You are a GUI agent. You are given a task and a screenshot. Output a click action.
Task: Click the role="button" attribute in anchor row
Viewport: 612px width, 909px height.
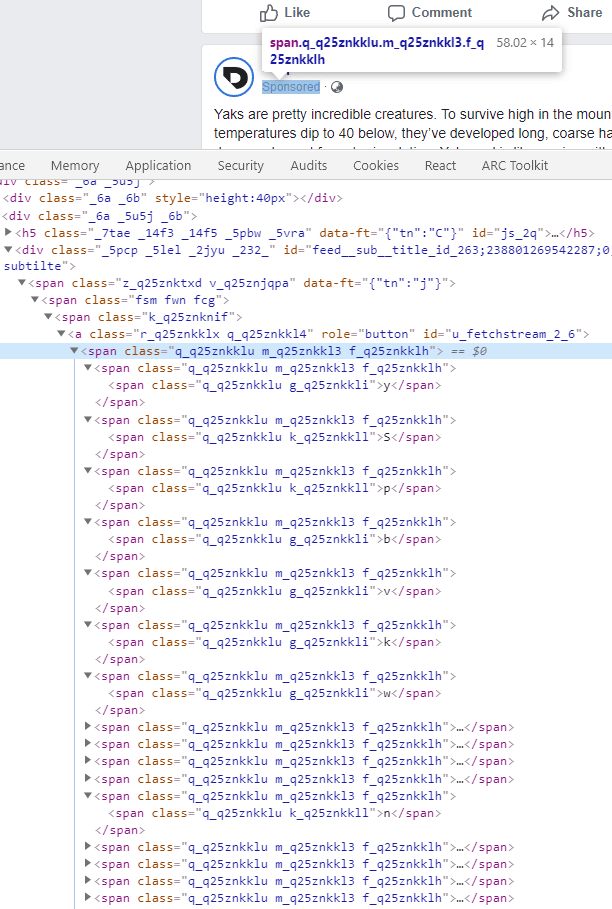[368, 334]
